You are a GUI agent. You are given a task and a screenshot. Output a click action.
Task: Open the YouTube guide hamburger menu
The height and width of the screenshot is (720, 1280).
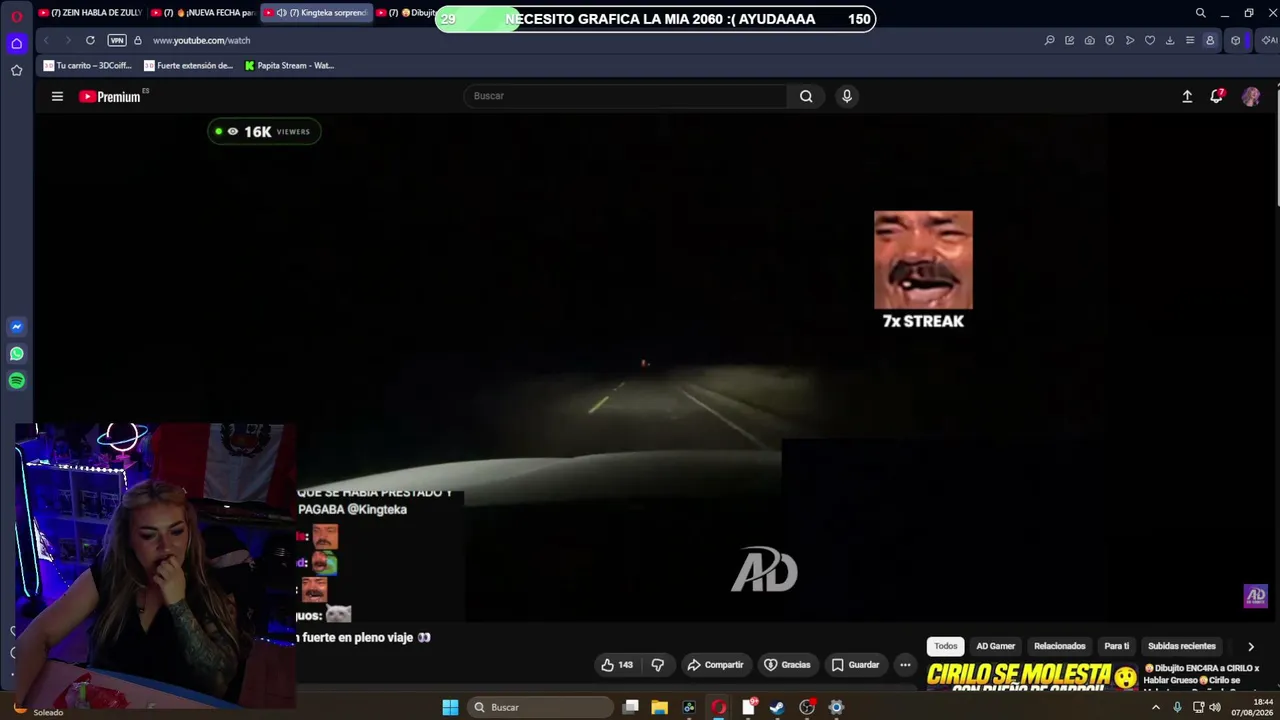57,96
